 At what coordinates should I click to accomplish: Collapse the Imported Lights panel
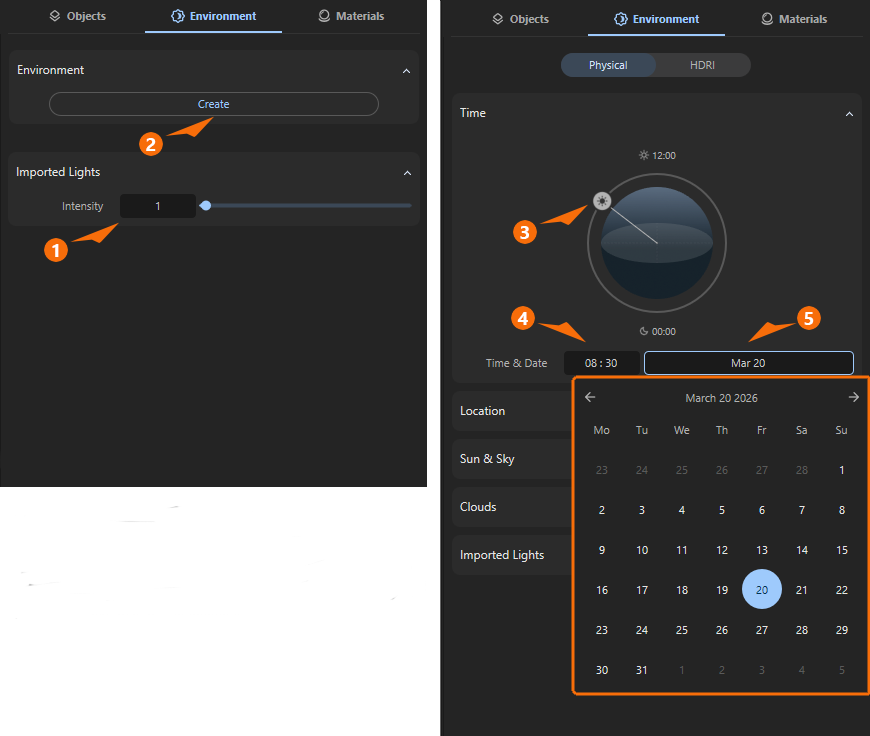pyautogui.click(x=406, y=172)
